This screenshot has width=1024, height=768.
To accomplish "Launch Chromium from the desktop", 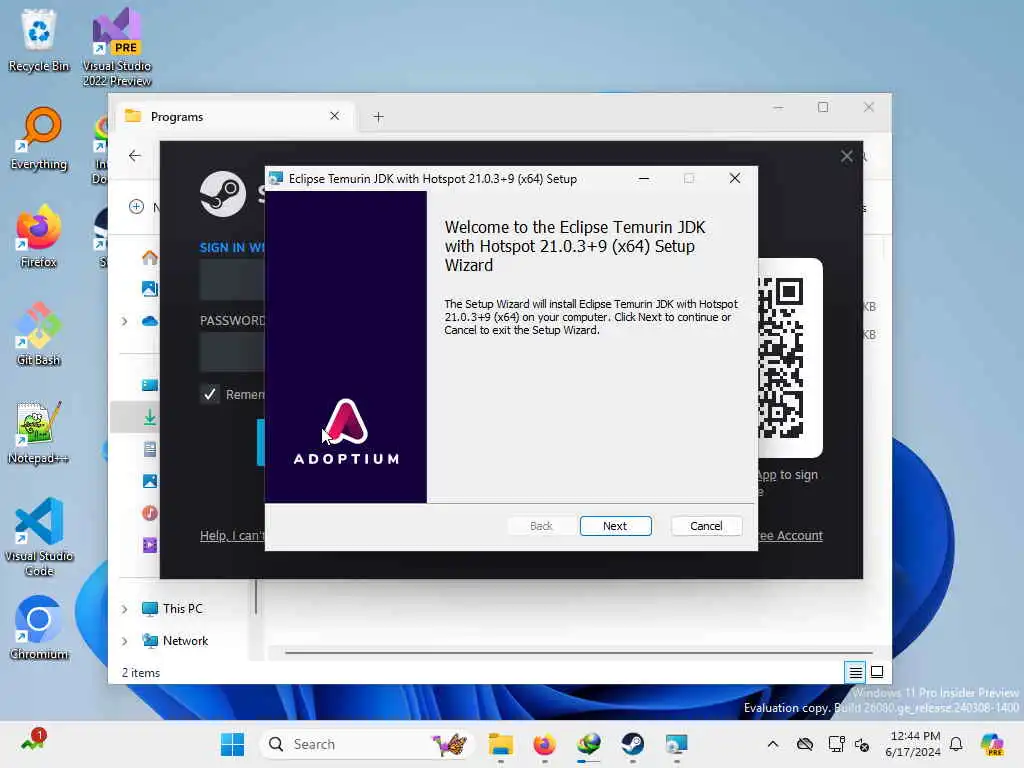I will coord(39,628).
